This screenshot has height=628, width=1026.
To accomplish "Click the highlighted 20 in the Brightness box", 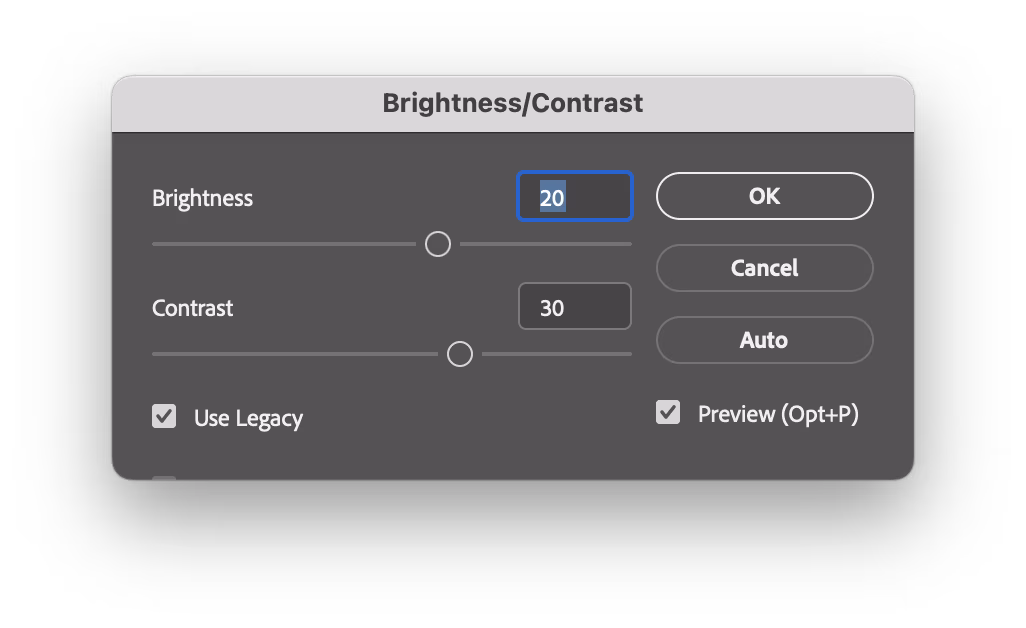I will click(x=553, y=198).
